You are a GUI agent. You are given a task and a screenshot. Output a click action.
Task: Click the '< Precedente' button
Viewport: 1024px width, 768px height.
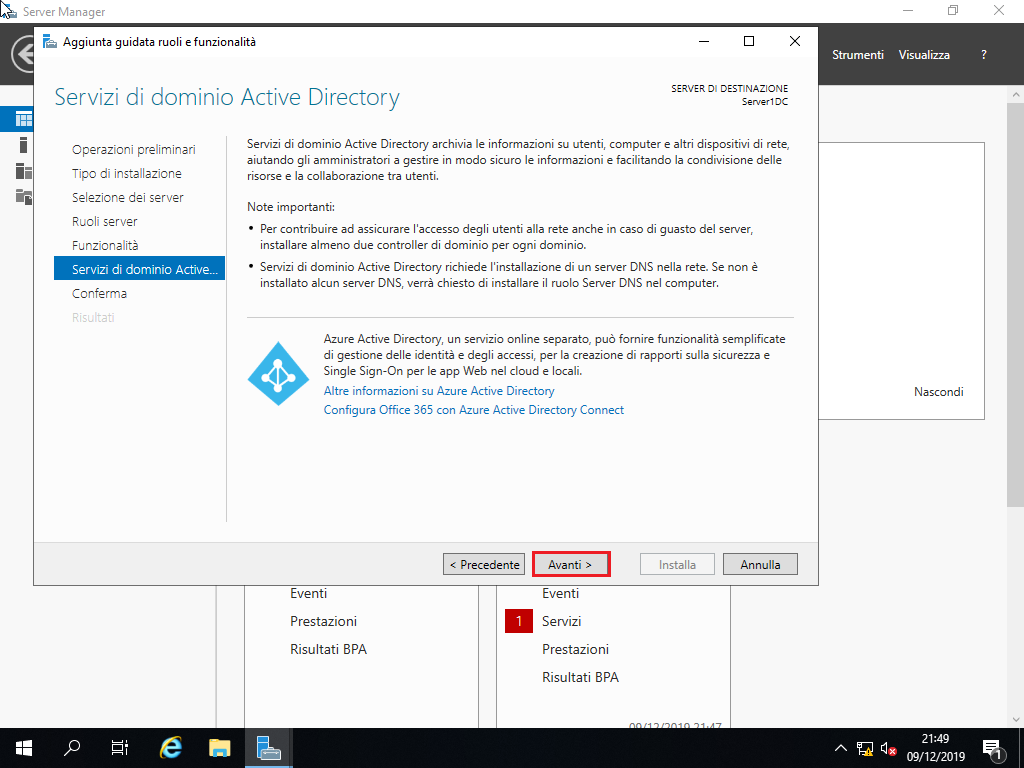(483, 563)
